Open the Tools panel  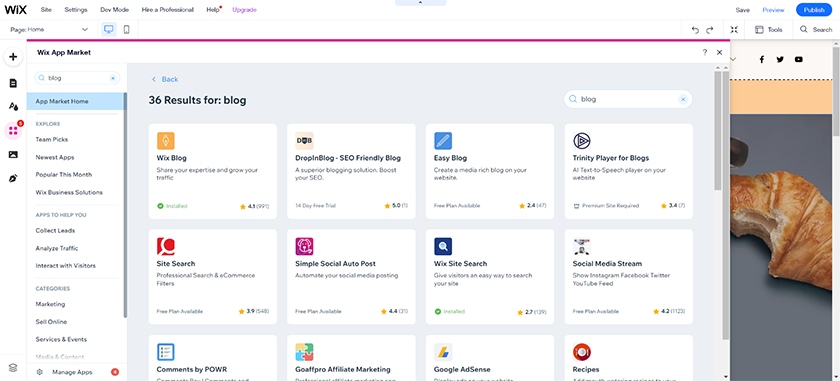[769, 30]
